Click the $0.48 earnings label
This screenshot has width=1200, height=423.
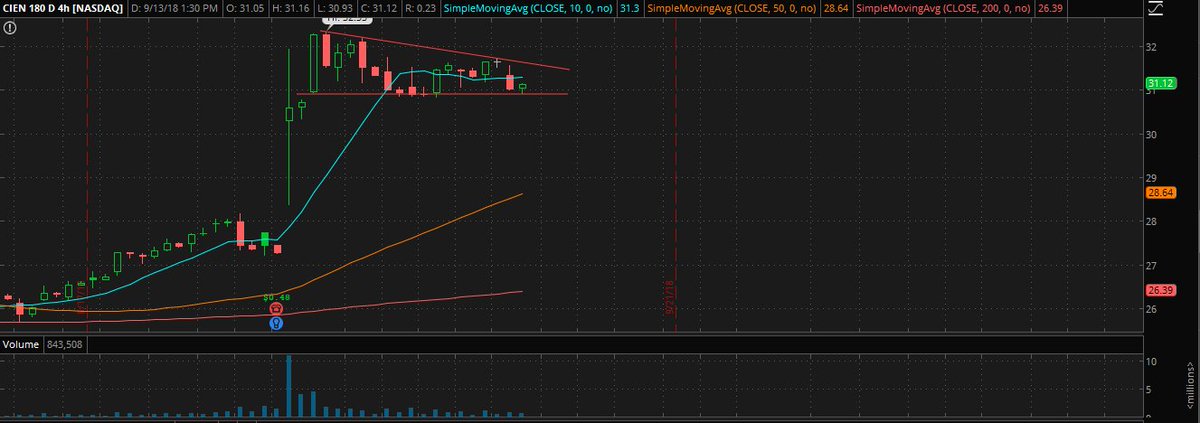click(x=276, y=297)
